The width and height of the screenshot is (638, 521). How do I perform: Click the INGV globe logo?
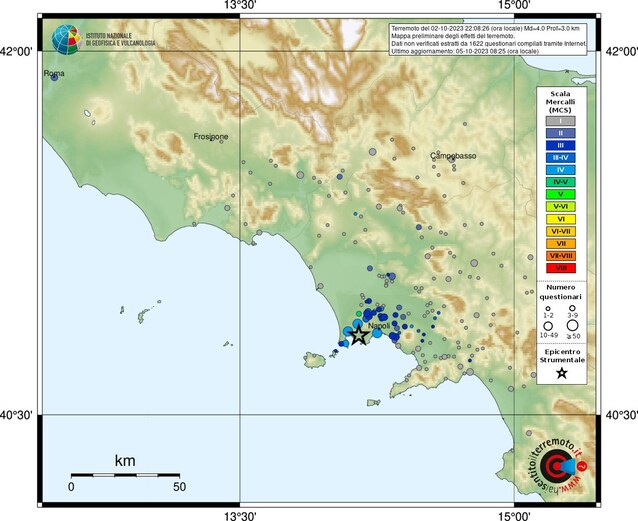click(x=66, y=39)
